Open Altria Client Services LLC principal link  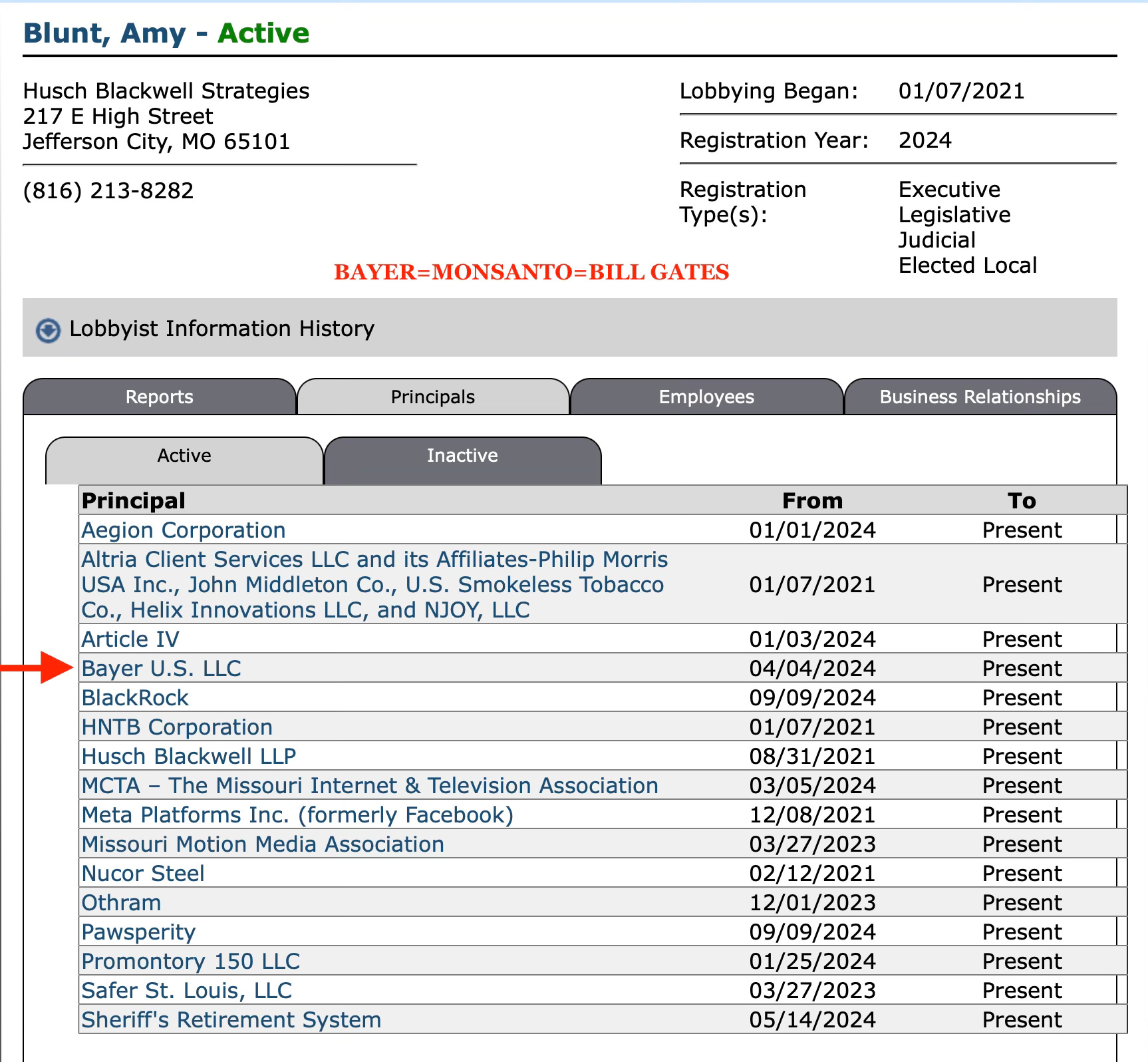374,584
